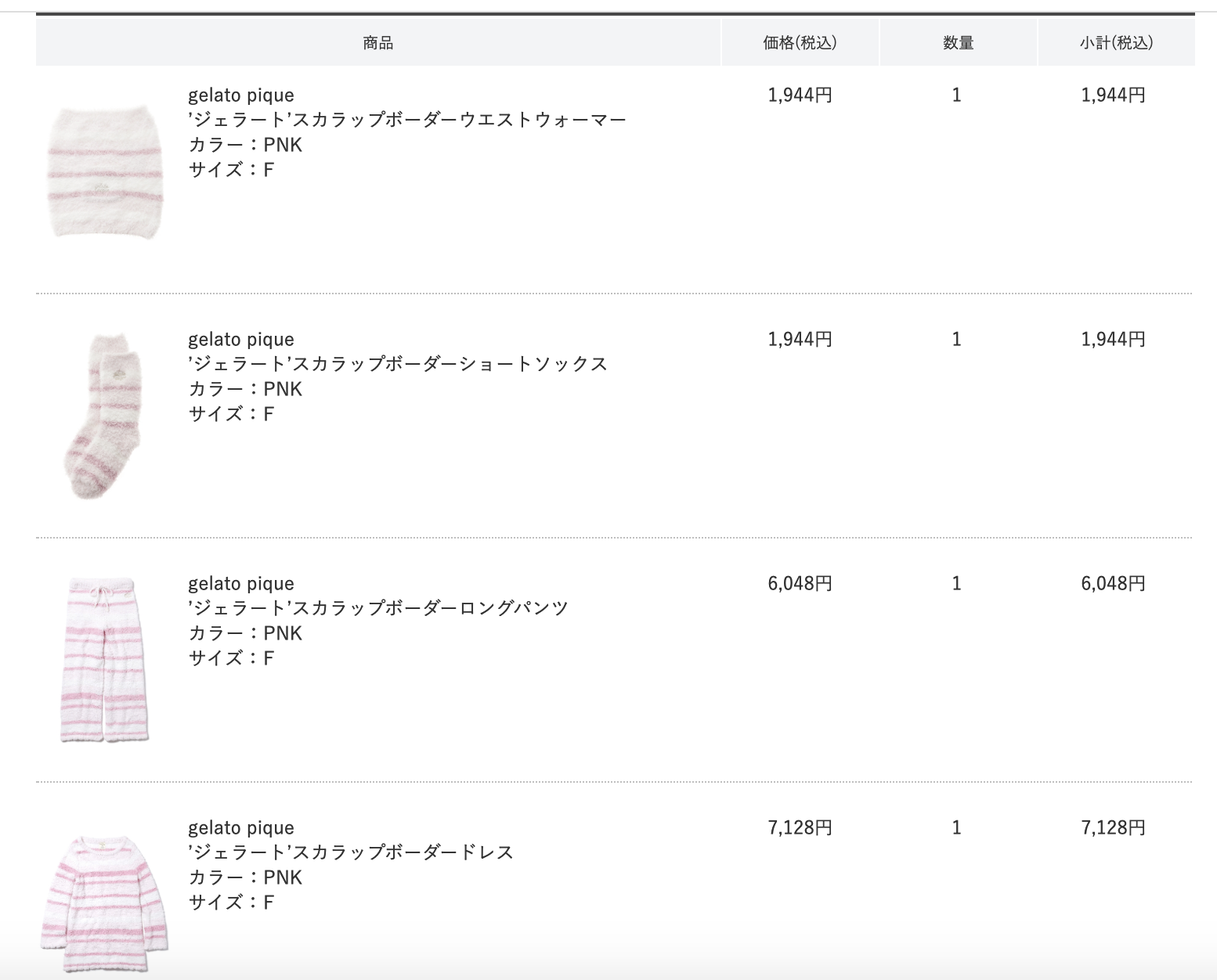Click the スカラップボーダーロングパンツ product name

click(378, 608)
